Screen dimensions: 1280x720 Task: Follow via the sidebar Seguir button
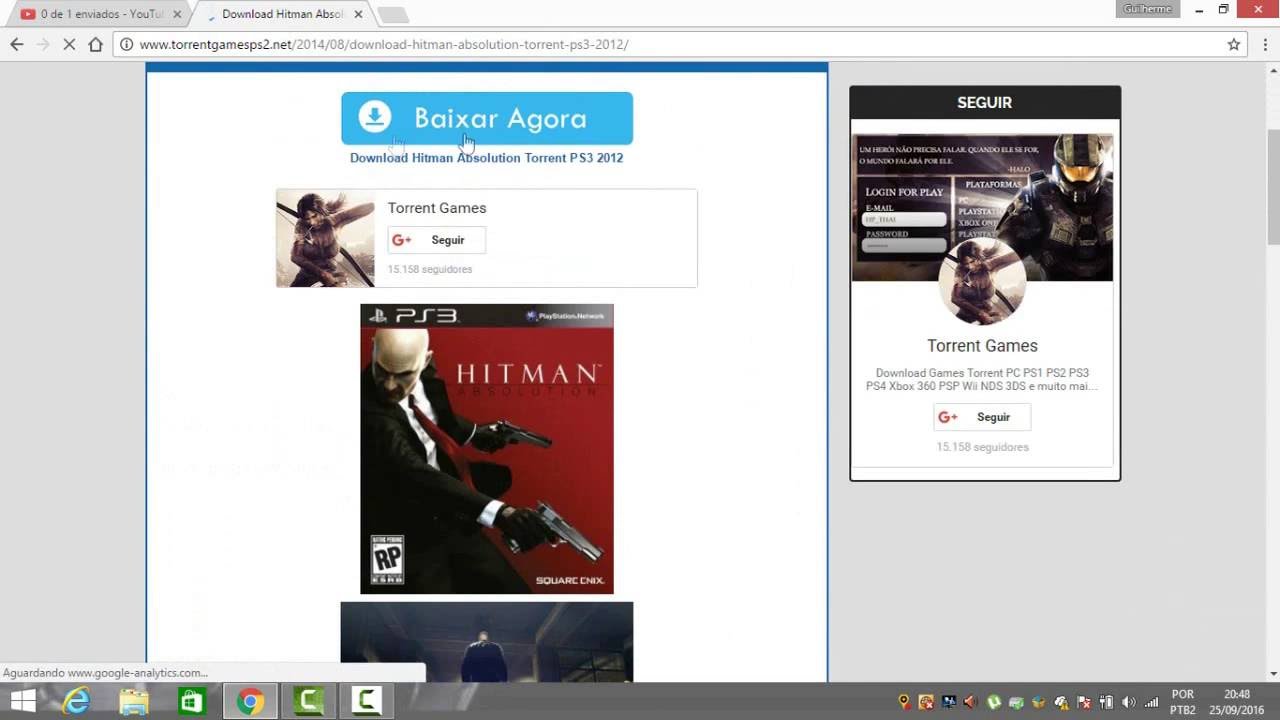pos(982,417)
